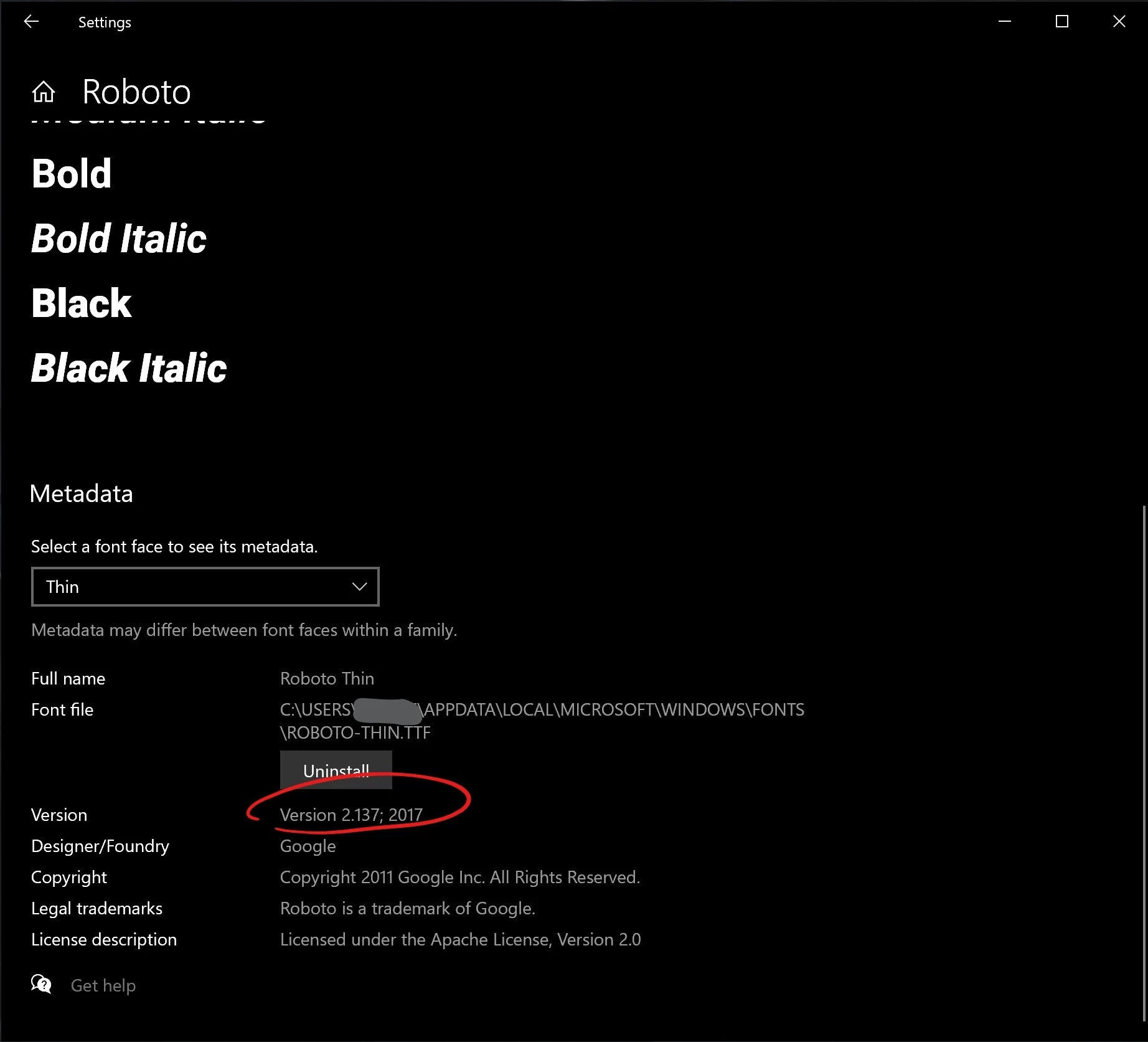Click the 'Version' row label
1148x1042 pixels.
point(59,815)
